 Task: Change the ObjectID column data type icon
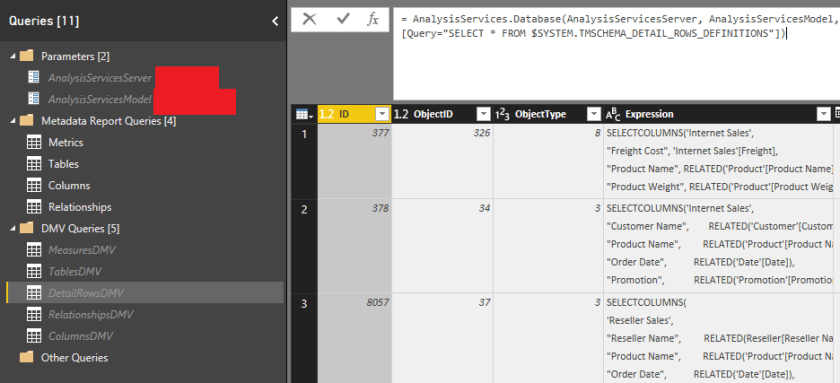click(x=401, y=114)
